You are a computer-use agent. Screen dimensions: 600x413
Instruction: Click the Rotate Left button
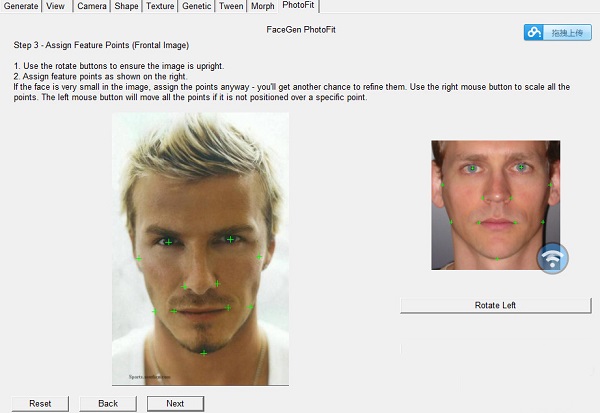(x=496, y=305)
